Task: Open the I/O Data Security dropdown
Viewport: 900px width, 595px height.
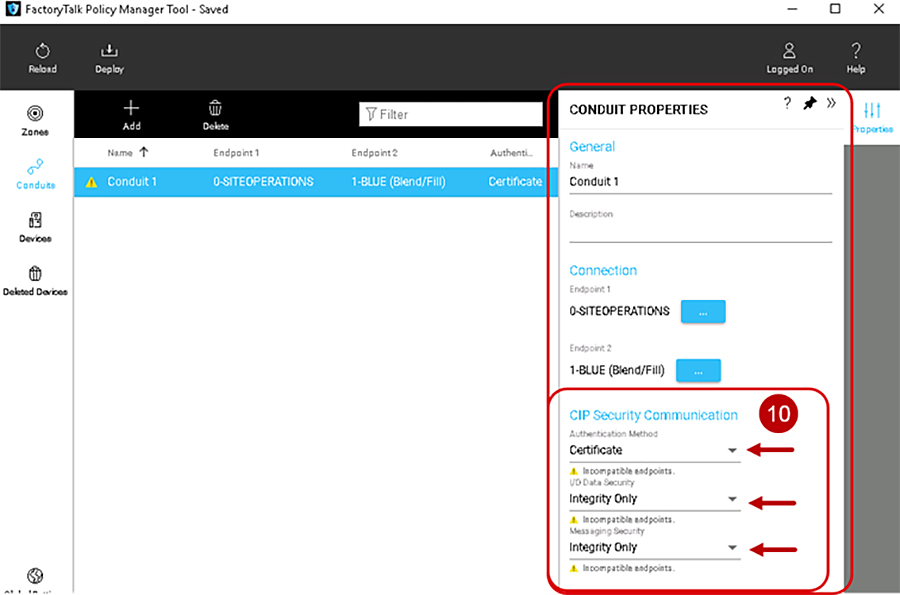Action: point(654,499)
